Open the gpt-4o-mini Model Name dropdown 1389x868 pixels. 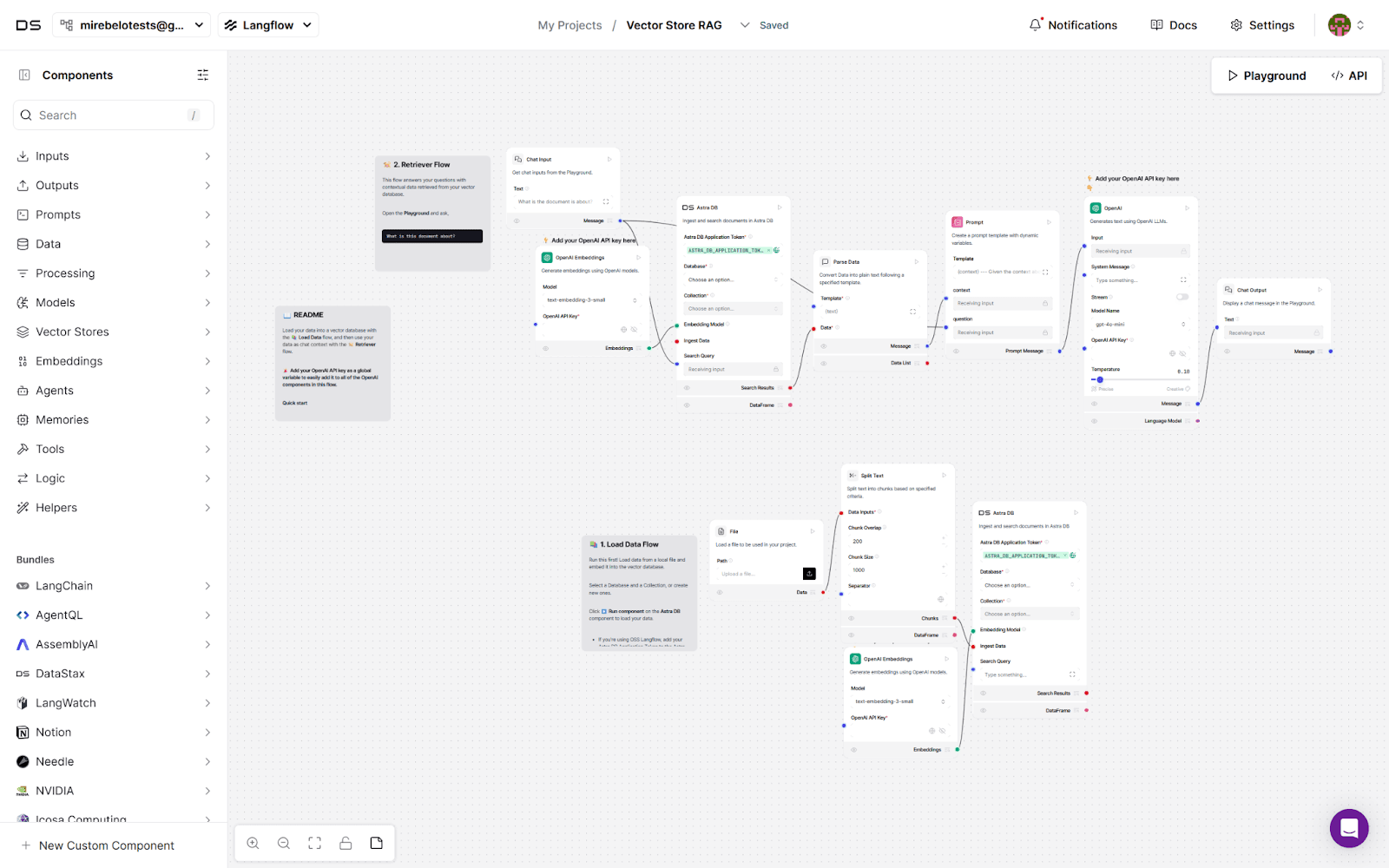pos(1140,325)
